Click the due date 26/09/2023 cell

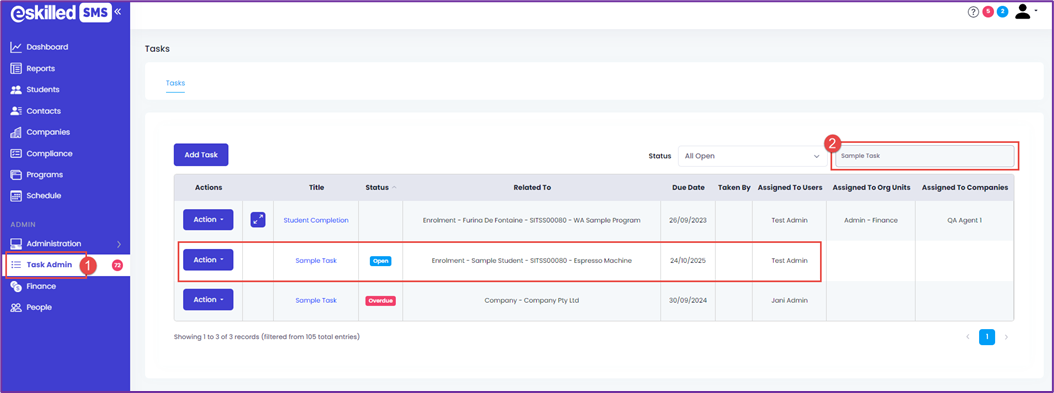click(x=688, y=220)
